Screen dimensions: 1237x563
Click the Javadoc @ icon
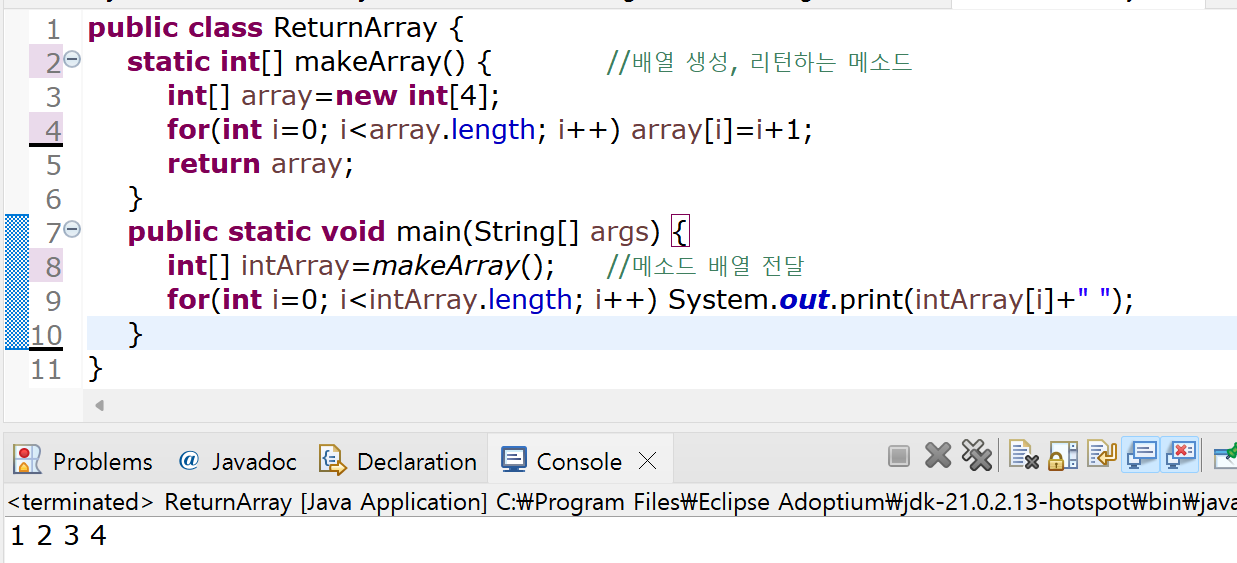pos(188,460)
